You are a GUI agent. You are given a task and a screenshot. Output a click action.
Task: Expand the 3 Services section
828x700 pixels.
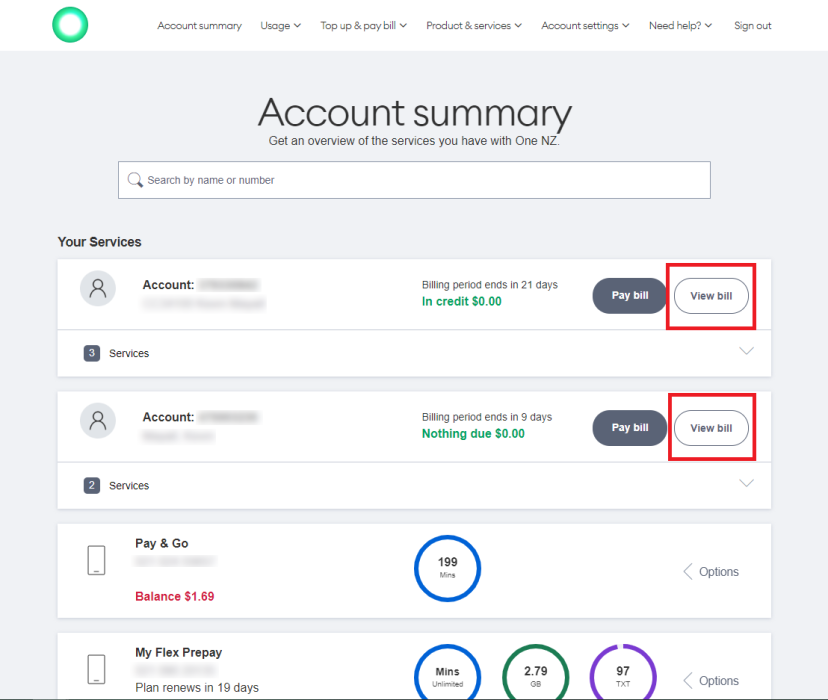pyautogui.click(x=746, y=351)
